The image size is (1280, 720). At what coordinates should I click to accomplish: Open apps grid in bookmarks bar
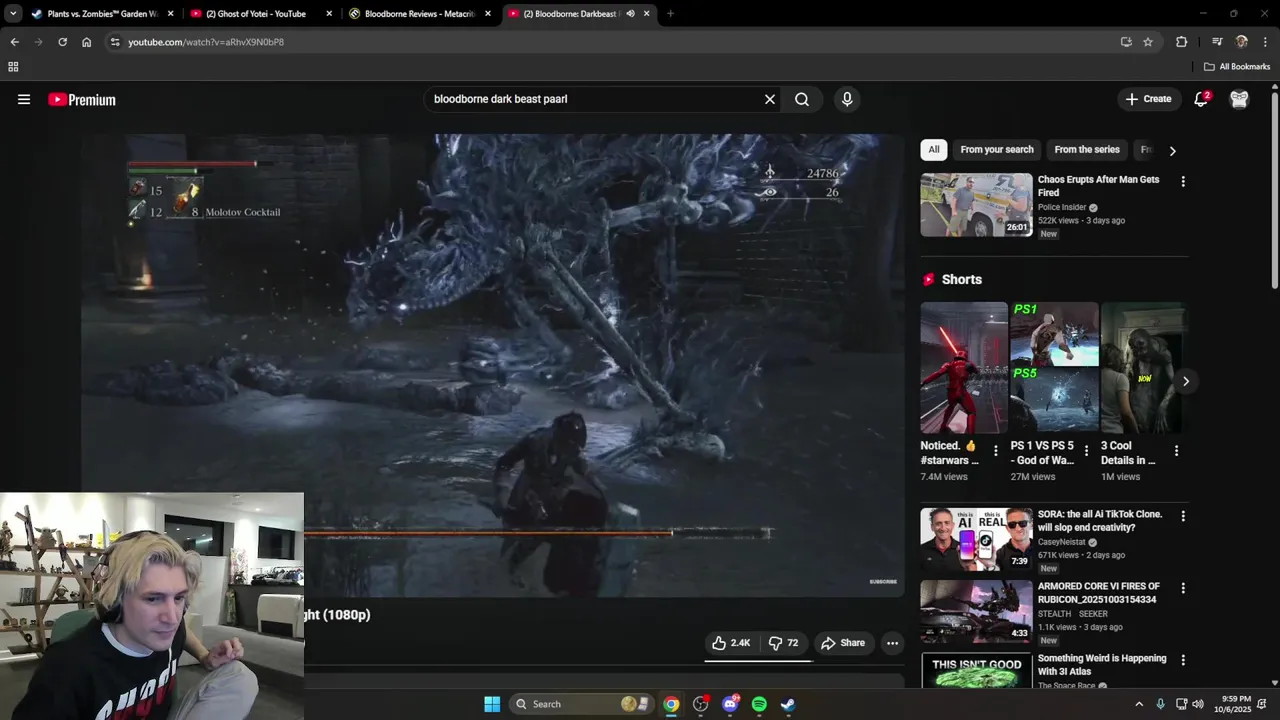tap(13, 67)
